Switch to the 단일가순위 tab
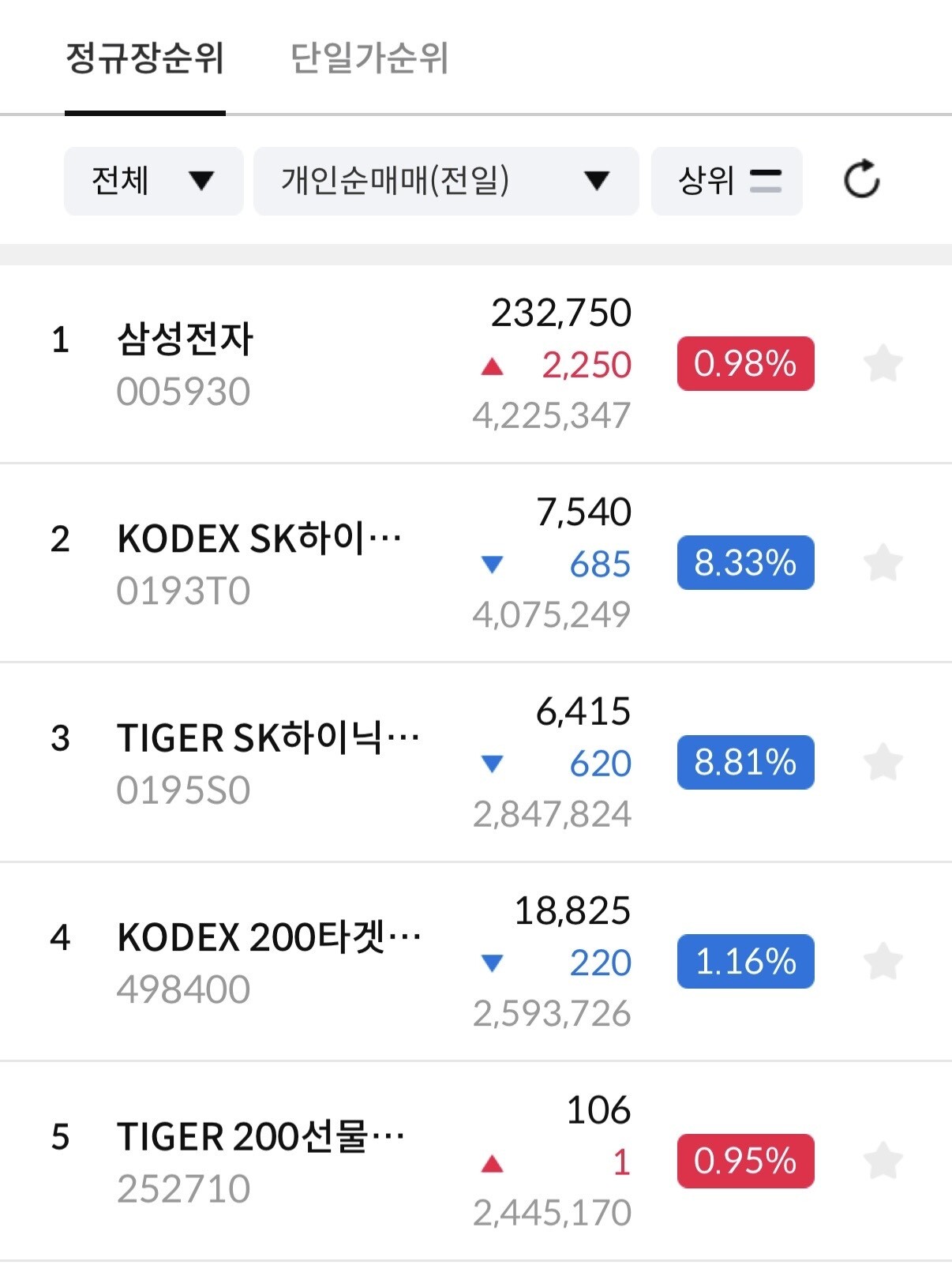Screen dimensions: 952x1265 (x=369, y=58)
